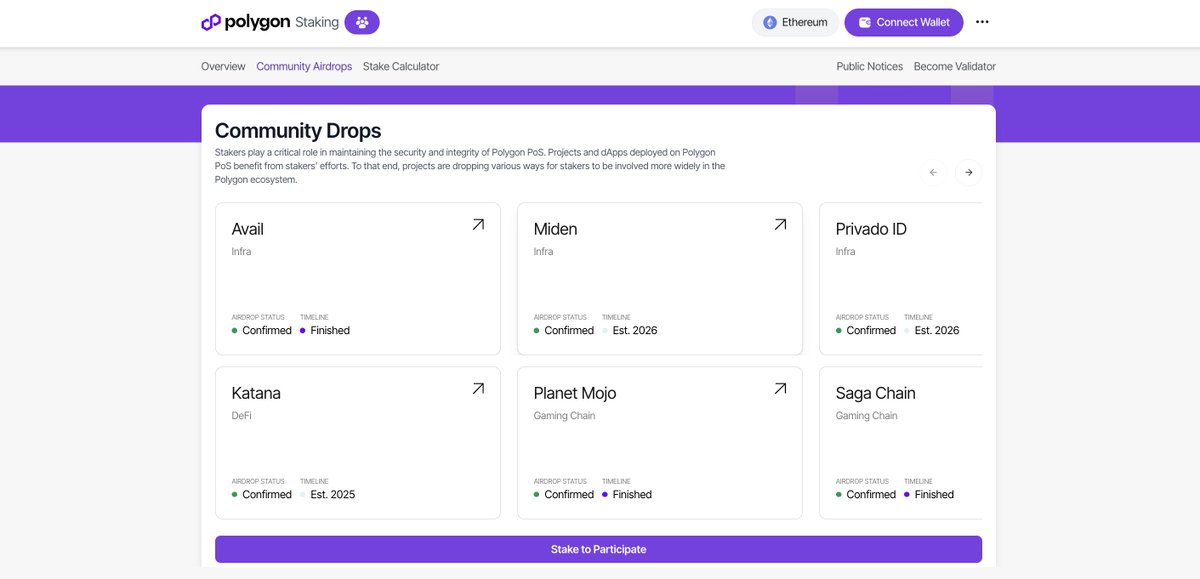The height and width of the screenshot is (579, 1200).
Task: Click the Katana card title
Action: click(x=256, y=393)
